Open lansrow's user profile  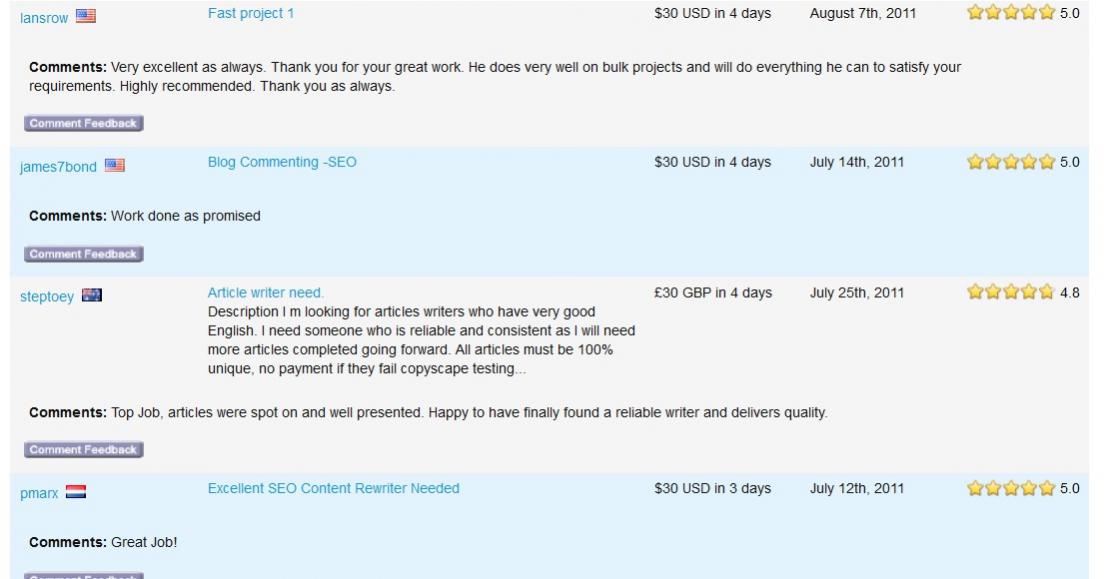point(44,17)
